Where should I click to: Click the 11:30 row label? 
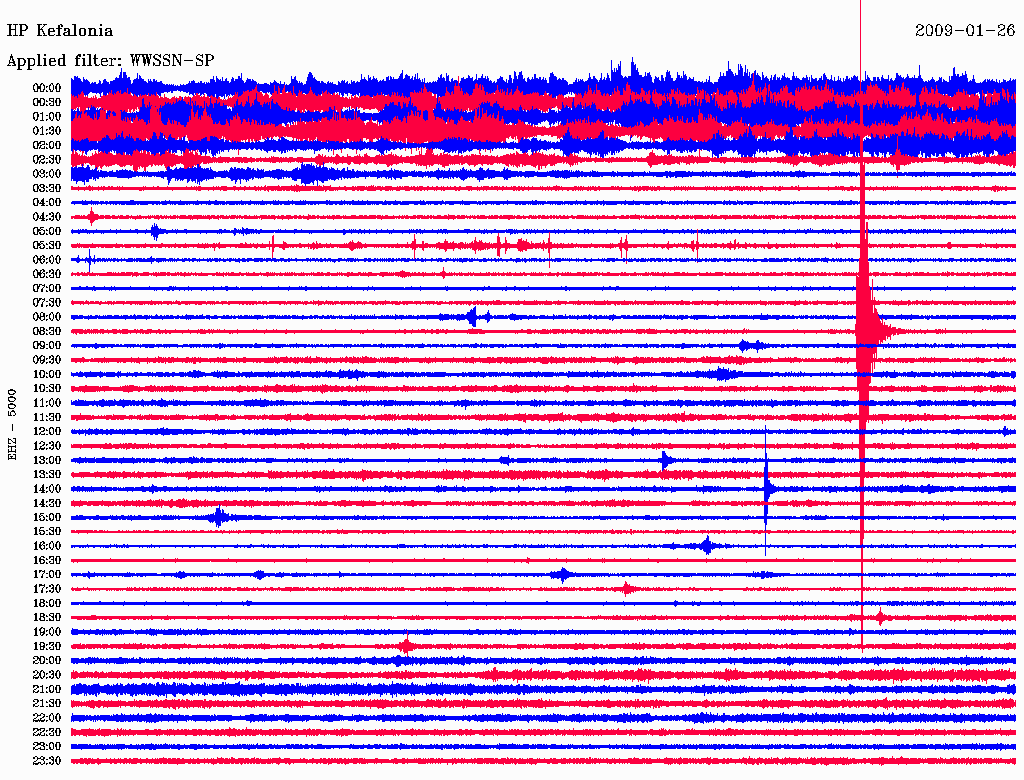pos(47,417)
